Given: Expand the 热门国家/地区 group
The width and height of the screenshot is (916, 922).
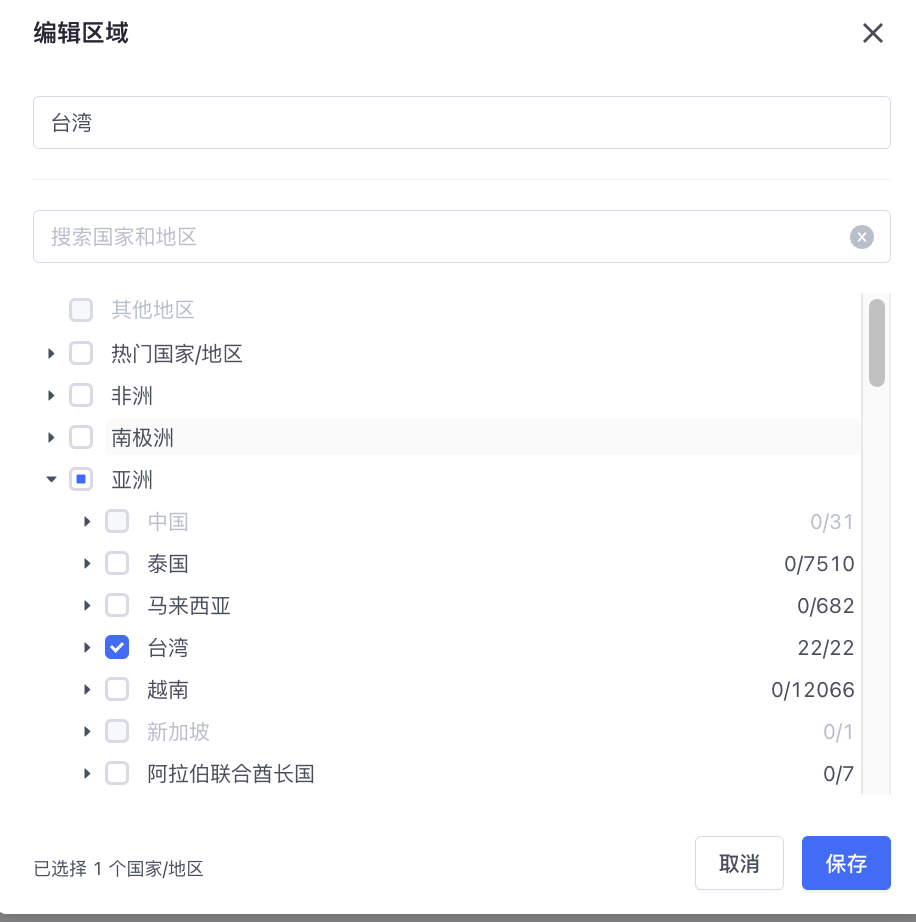Looking at the screenshot, I should [x=51, y=354].
